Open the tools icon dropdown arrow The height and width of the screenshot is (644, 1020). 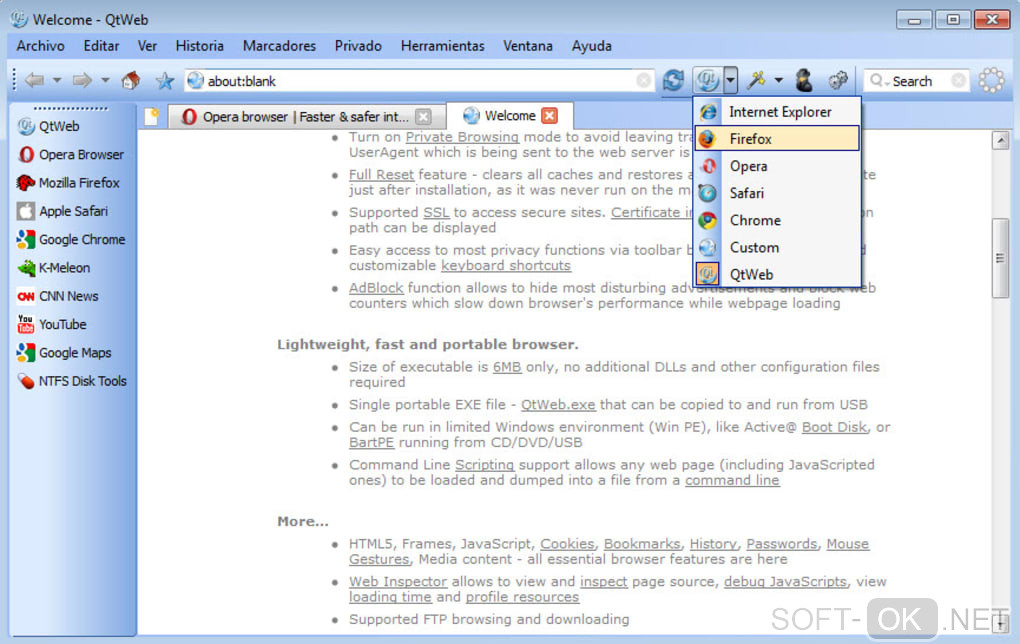click(x=779, y=81)
